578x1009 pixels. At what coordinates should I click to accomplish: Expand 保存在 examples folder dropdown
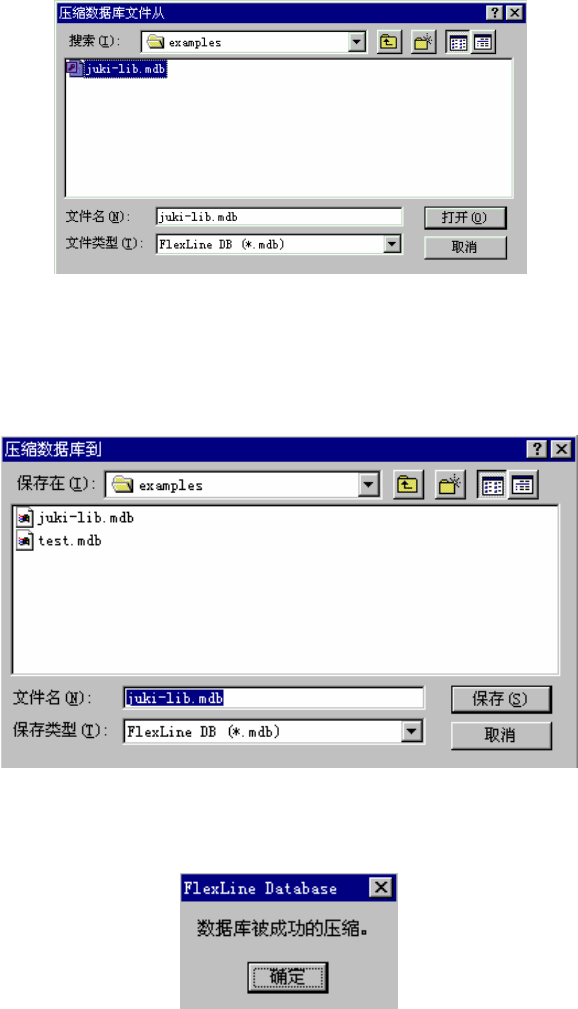[x=369, y=485]
